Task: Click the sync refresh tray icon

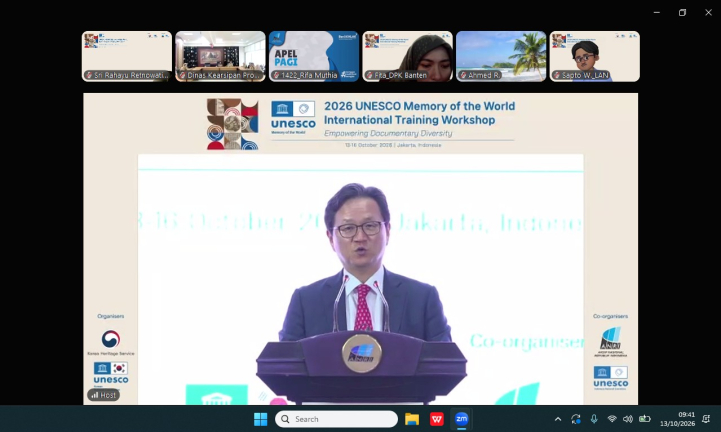Action: [x=576, y=419]
